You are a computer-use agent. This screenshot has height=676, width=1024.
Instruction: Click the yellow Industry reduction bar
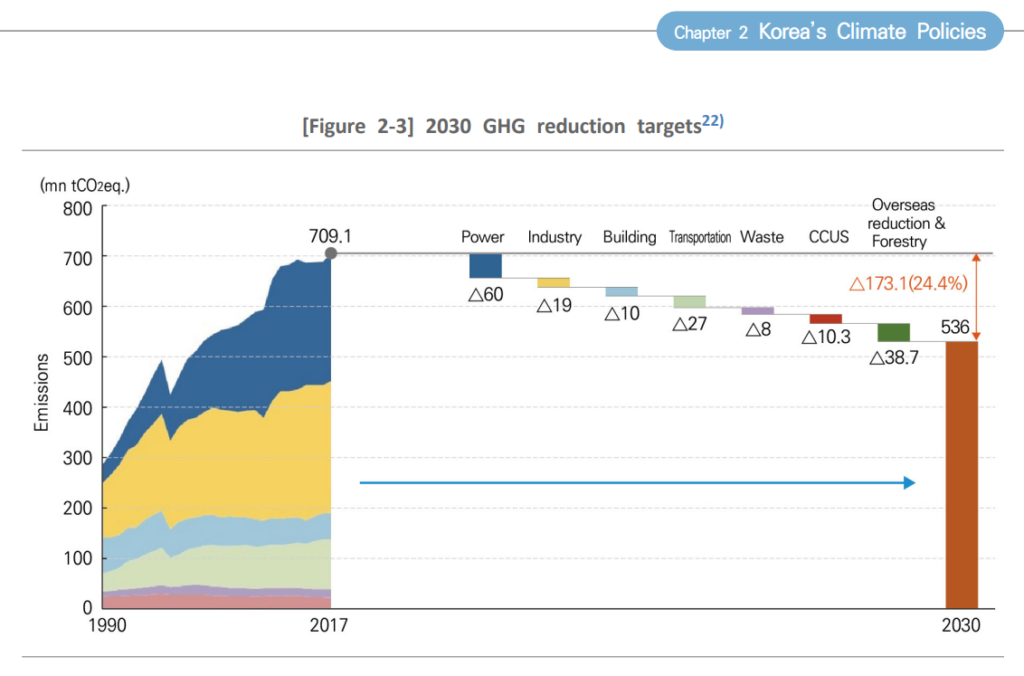point(553,282)
